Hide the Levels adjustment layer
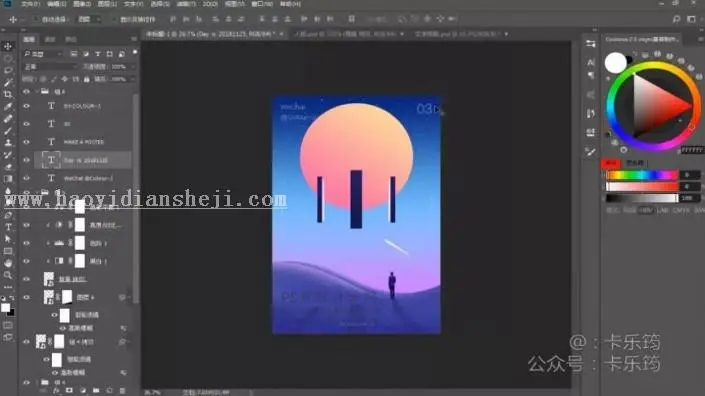705x396 pixels. point(27,243)
